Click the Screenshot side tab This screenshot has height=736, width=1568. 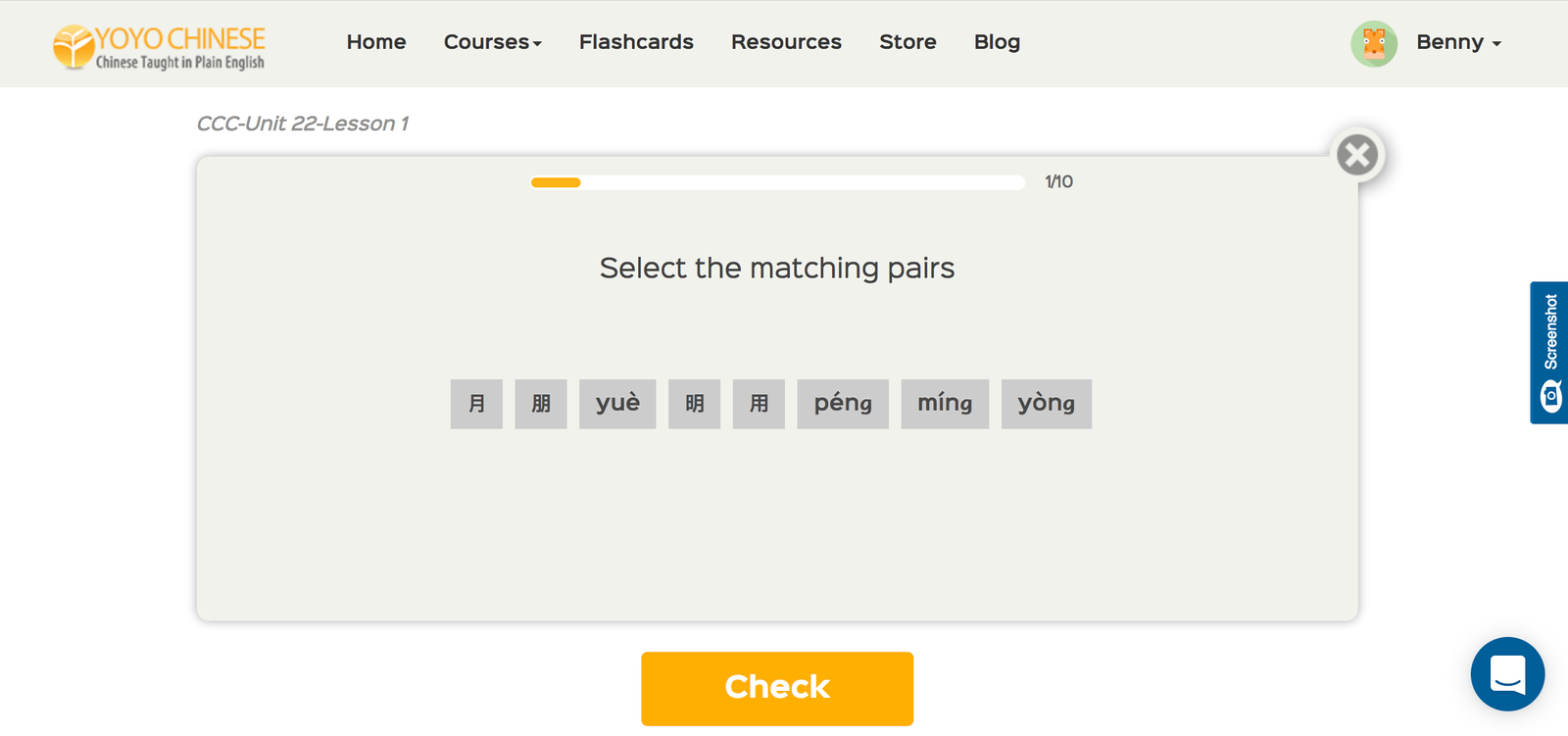pyautogui.click(x=1549, y=353)
